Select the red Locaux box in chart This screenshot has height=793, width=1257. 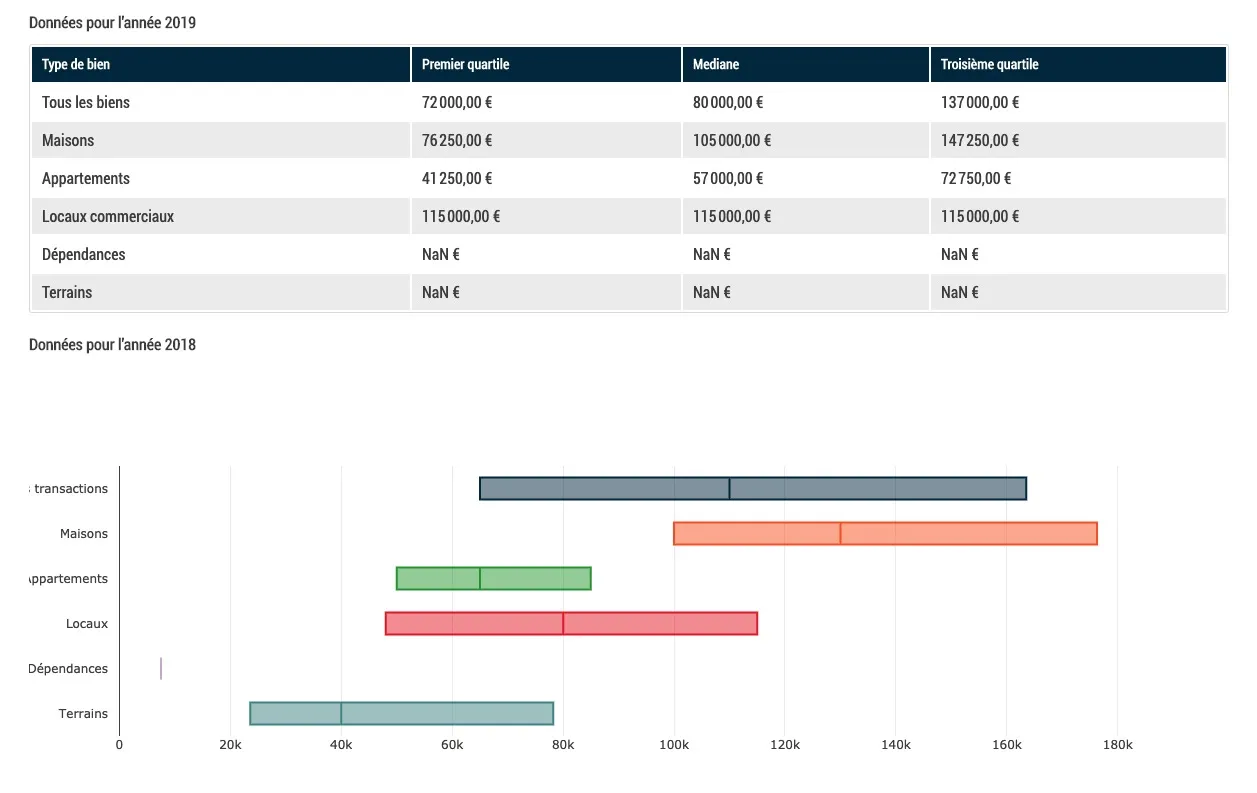click(x=571, y=624)
